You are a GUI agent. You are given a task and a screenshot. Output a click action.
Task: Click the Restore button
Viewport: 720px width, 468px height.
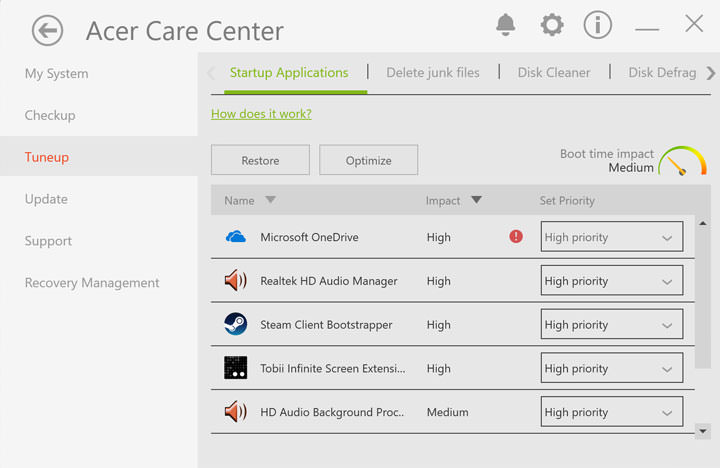click(x=260, y=160)
